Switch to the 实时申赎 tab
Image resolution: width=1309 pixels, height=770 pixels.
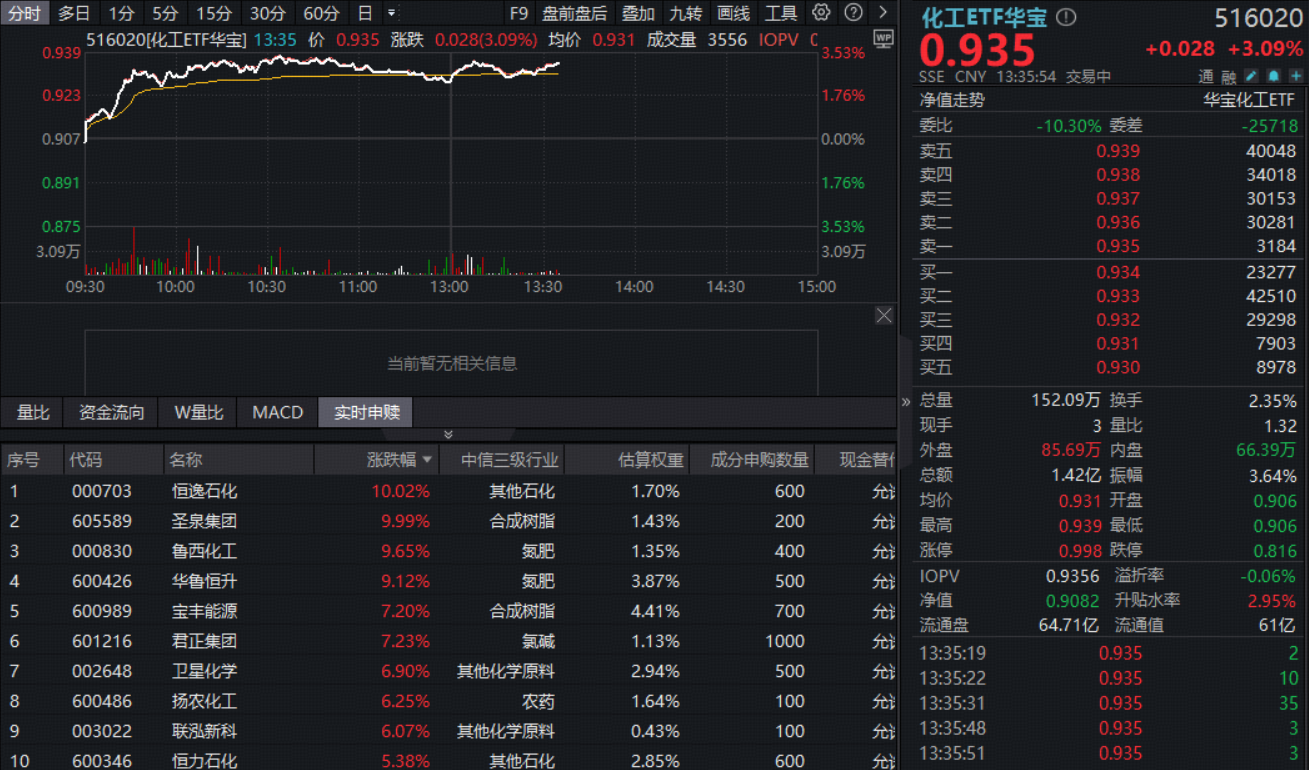coord(365,412)
